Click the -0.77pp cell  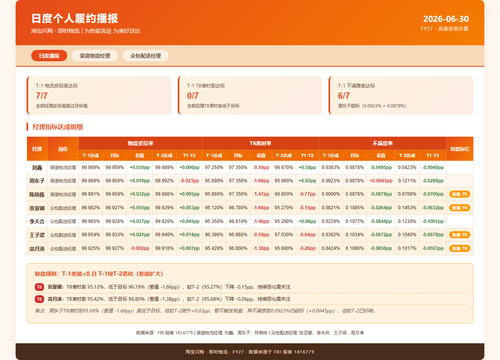point(307,194)
